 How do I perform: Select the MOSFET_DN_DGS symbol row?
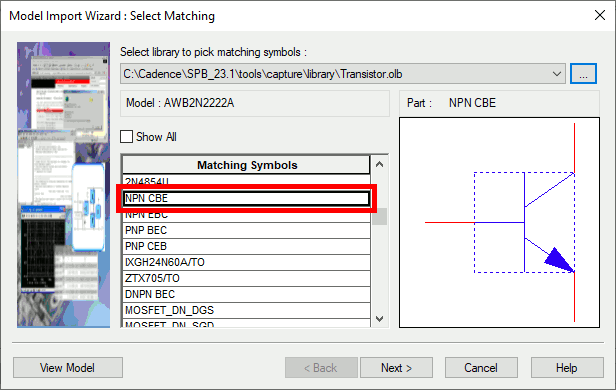click(x=247, y=310)
